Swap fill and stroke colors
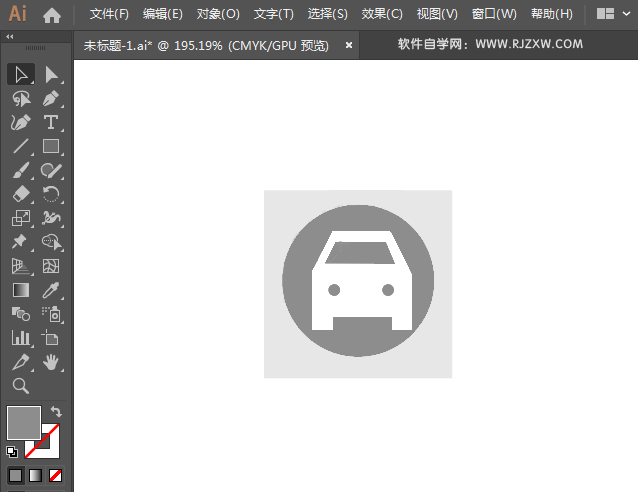Image resolution: width=638 pixels, height=492 pixels. click(56, 411)
